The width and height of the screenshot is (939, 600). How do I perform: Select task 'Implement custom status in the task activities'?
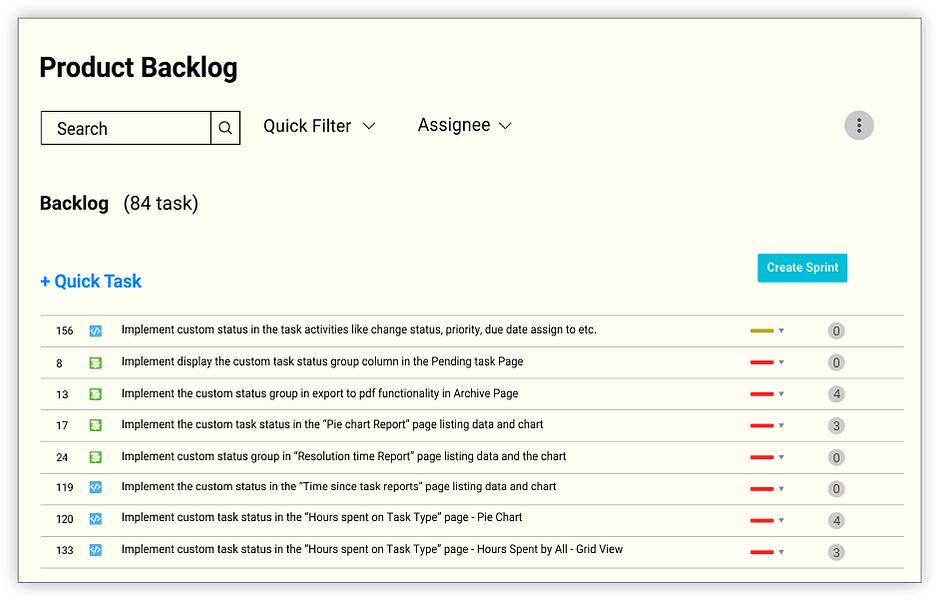359,330
